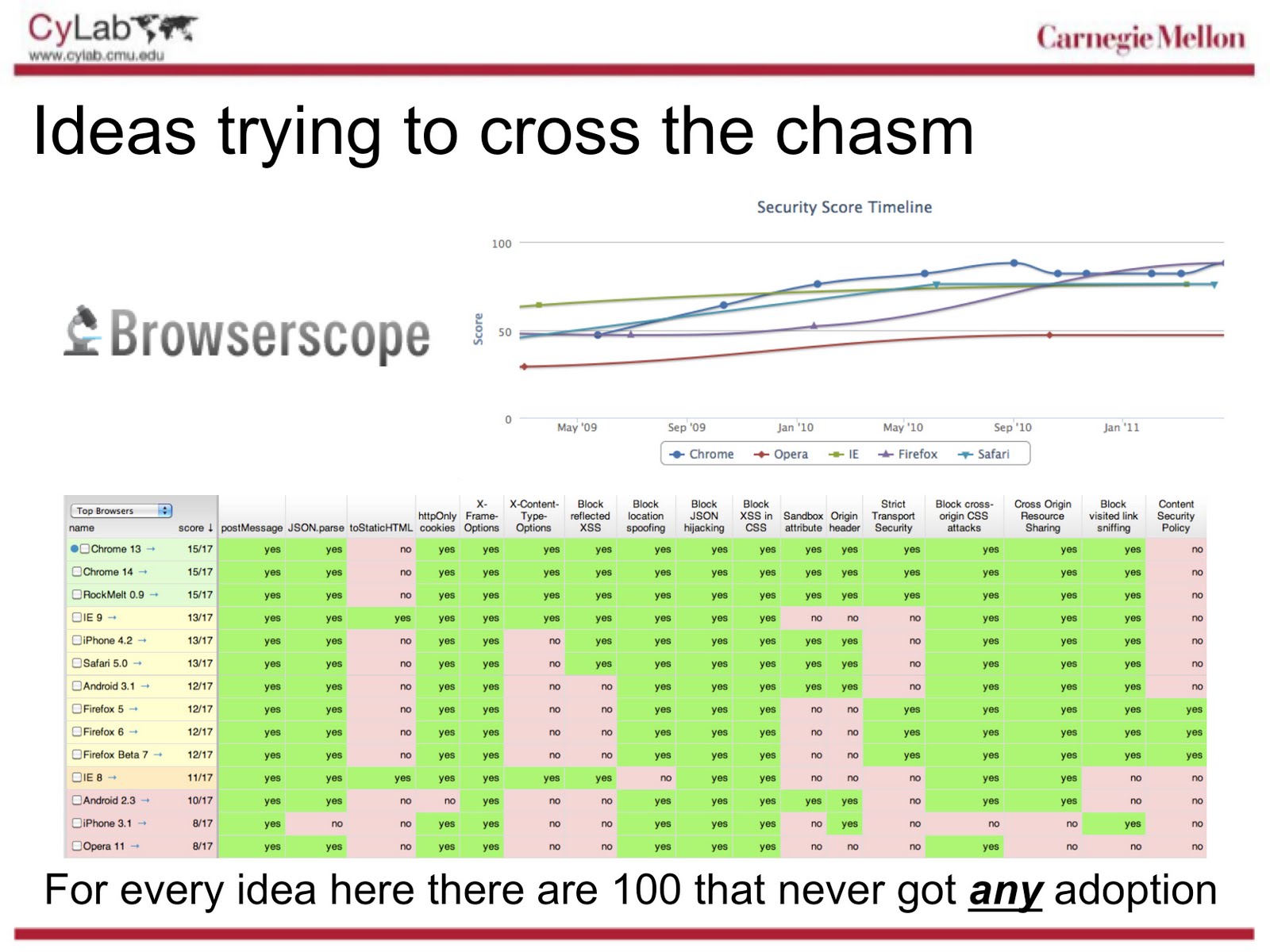
Task: Click the Firefox 5 Content Security Policy yes cell
Action: click(x=1176, y=709)
